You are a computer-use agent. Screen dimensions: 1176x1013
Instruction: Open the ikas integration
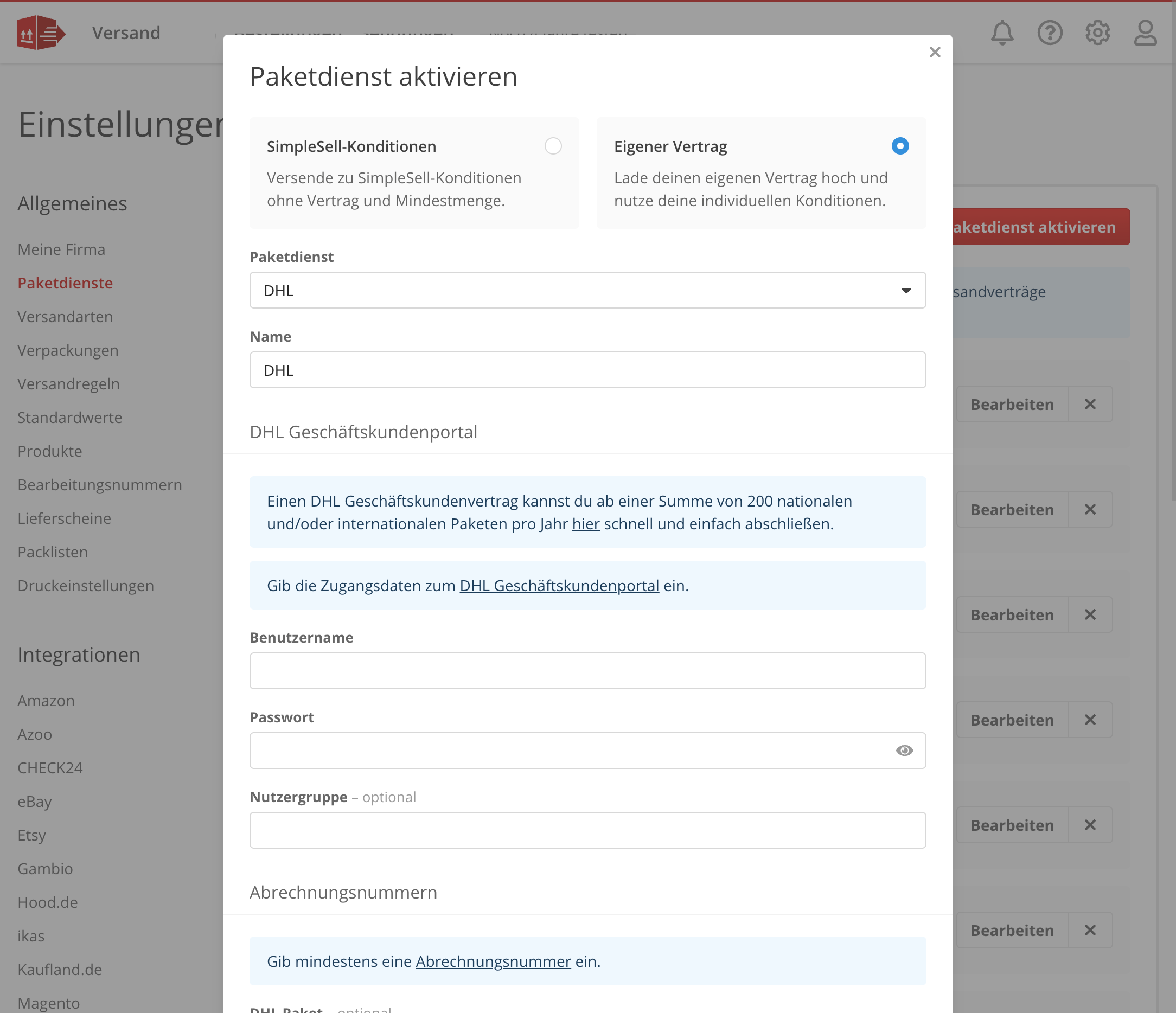tap(31, 937)
